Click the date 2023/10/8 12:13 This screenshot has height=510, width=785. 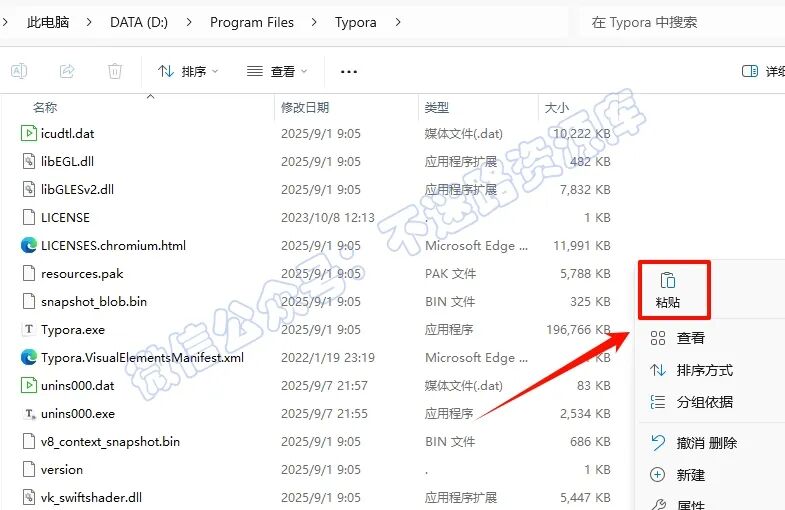(x=328, y=218)
